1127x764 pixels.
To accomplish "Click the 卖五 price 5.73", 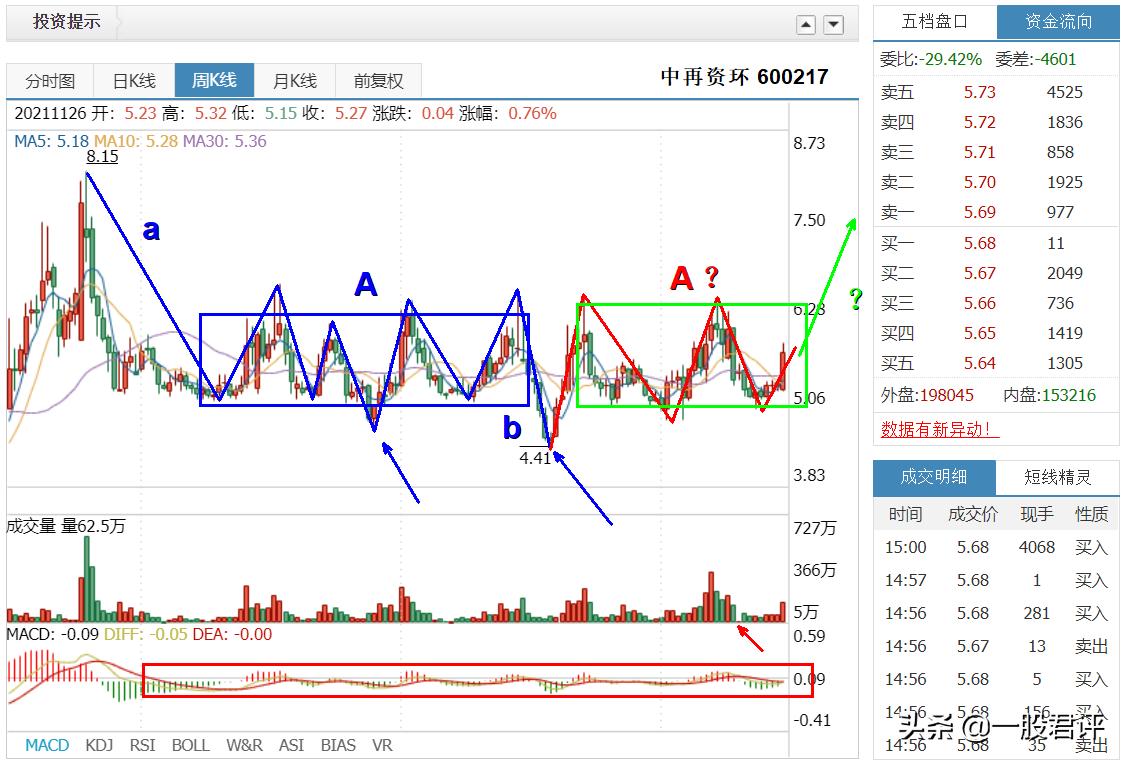I will [980, 92].
